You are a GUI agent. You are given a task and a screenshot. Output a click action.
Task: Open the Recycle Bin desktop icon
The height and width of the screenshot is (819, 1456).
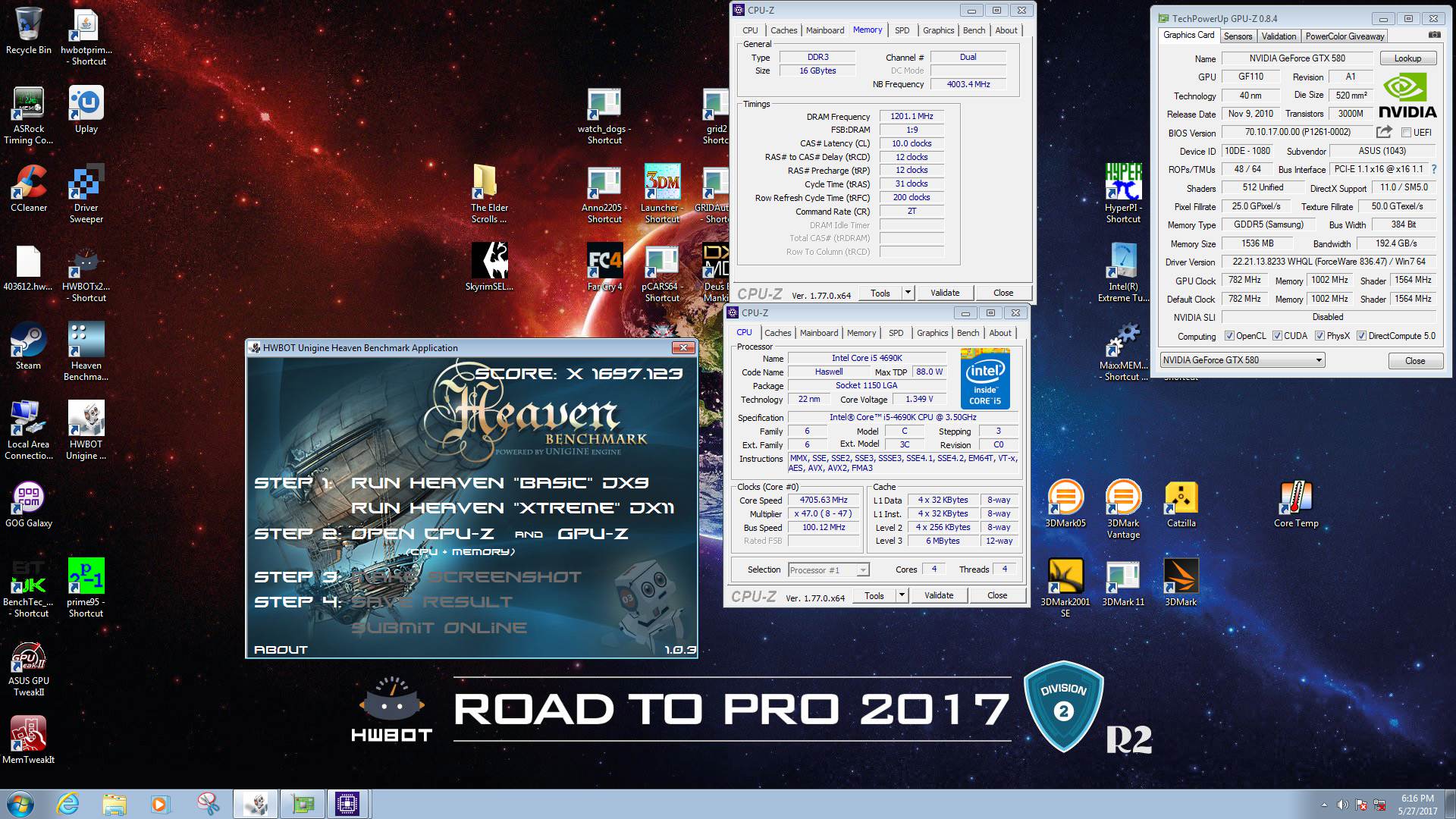29,31
